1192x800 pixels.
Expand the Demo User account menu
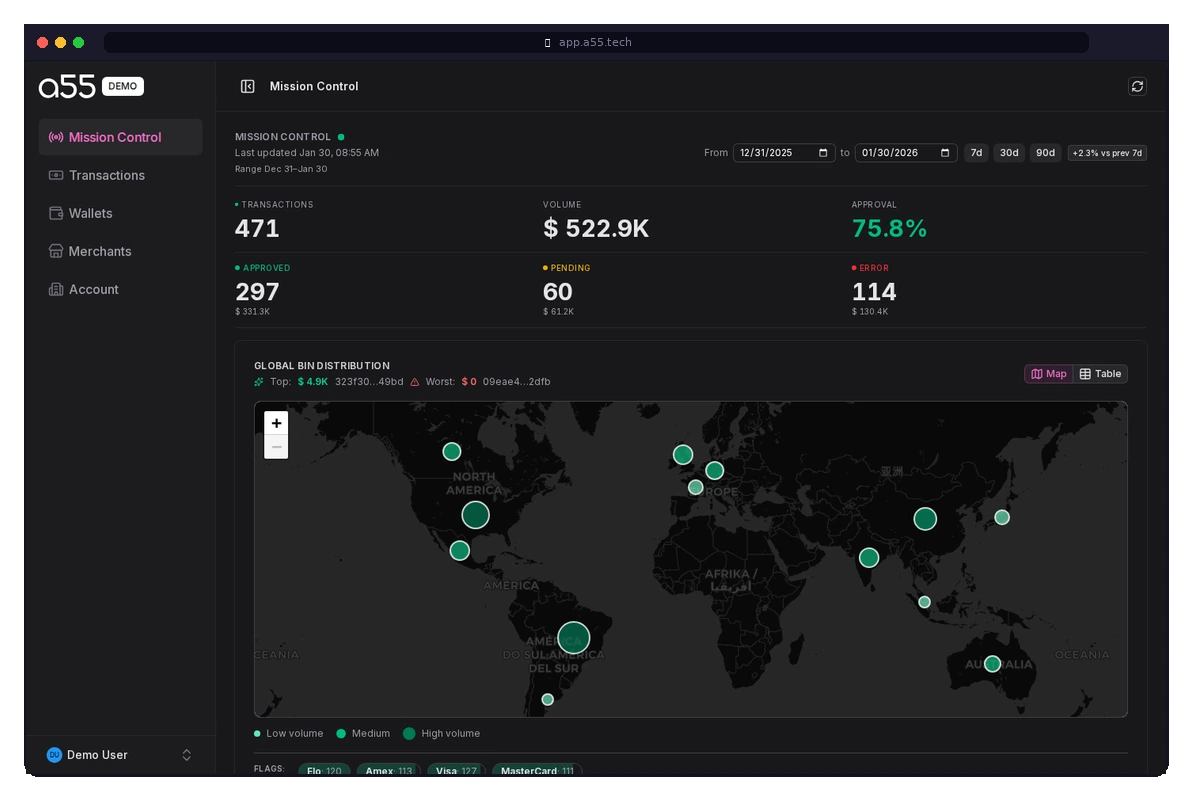click(x=186, y=755)
